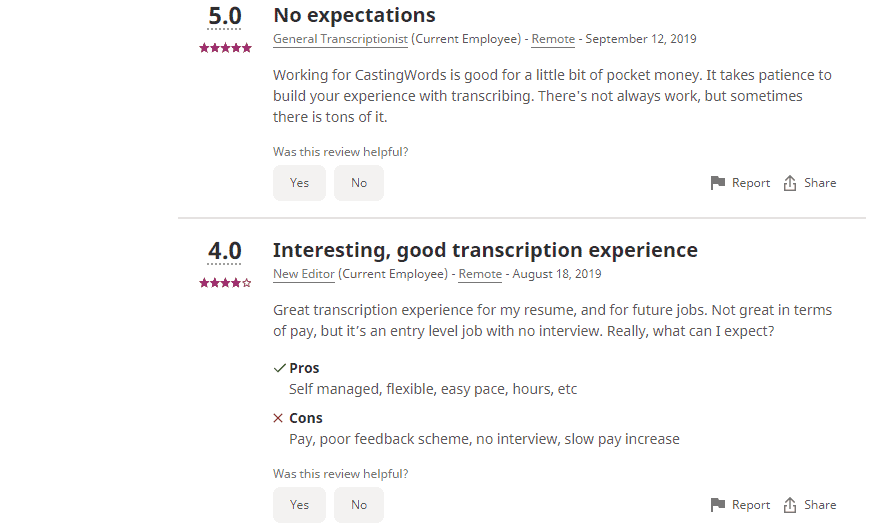Expand the 4.0 rating breakdown
Screen dimensions: 879x527
[225, 251]
